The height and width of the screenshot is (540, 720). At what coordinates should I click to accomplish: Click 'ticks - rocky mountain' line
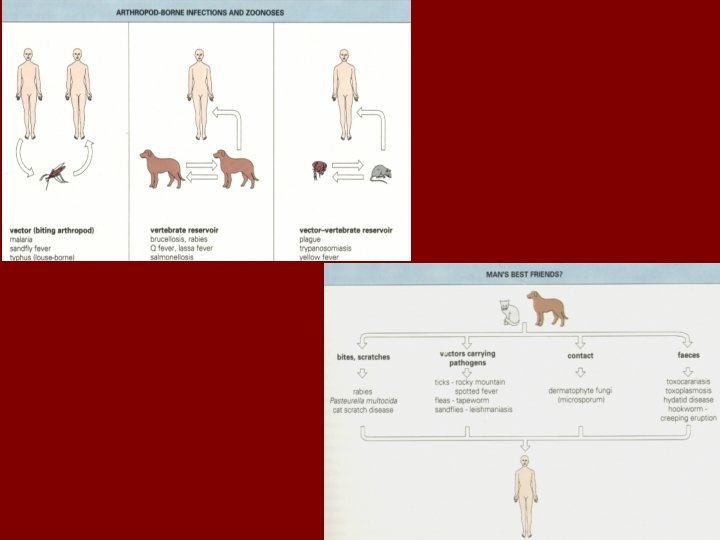click(470, 382)
